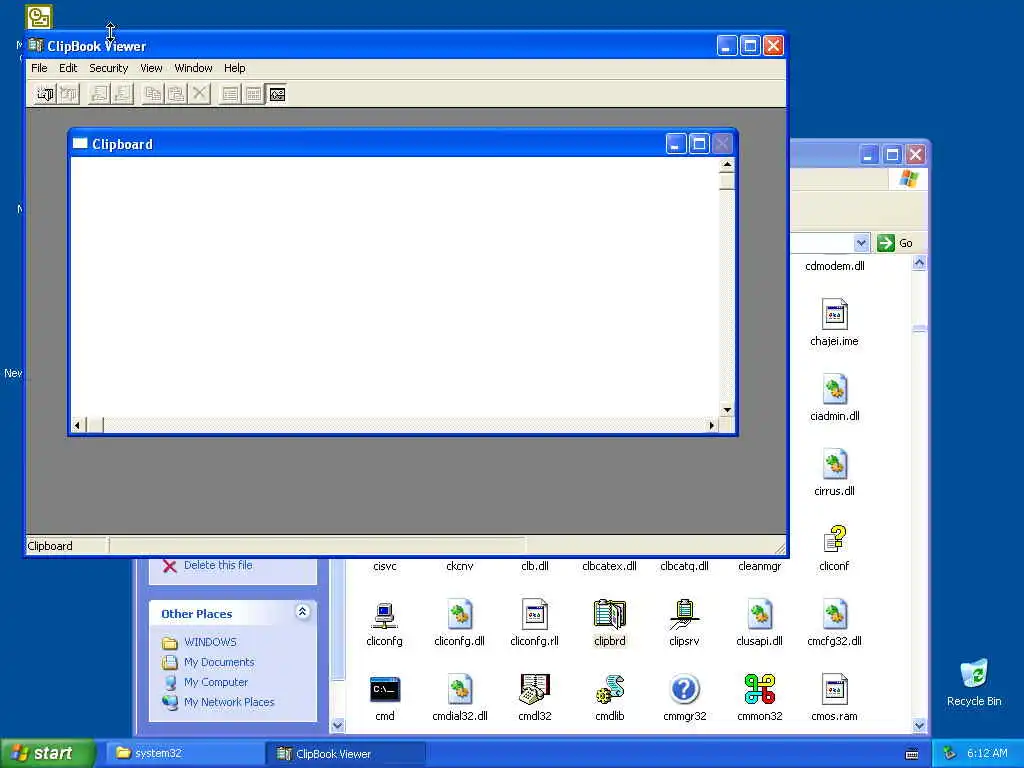Select the cliconfg.rll file icon
This screenshot has height=768, width=1024.
pyautogui.click(x=535, y=615)
